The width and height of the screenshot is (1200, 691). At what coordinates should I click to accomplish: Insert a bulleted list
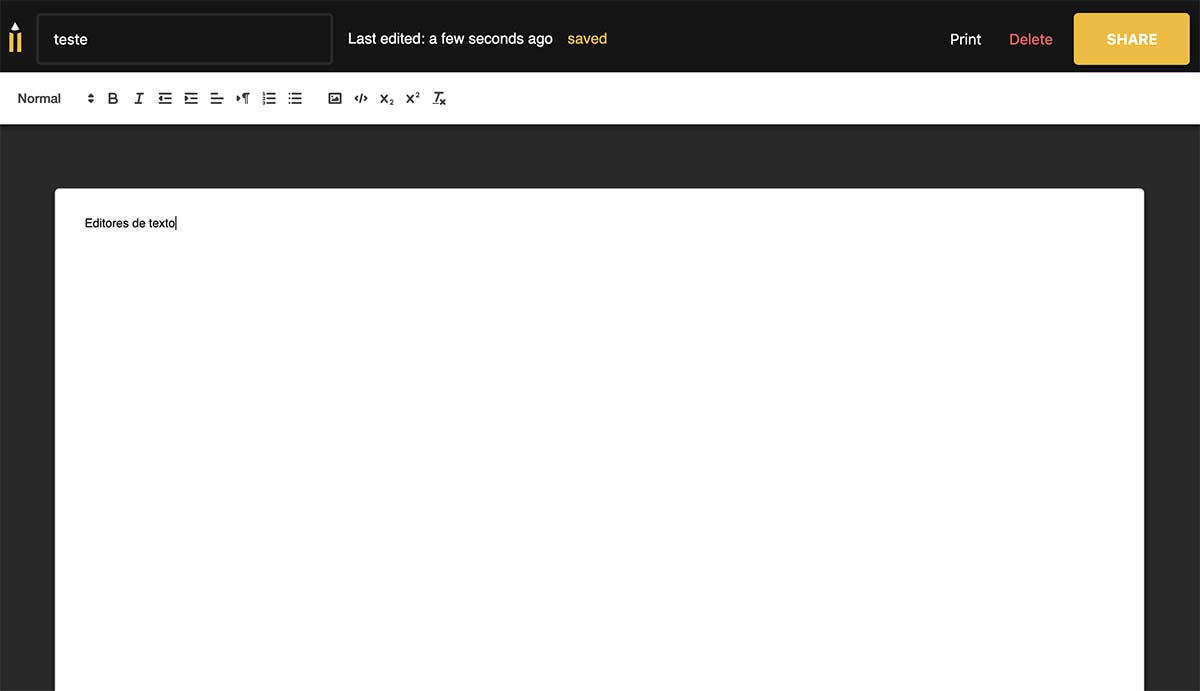coord(295,99)
